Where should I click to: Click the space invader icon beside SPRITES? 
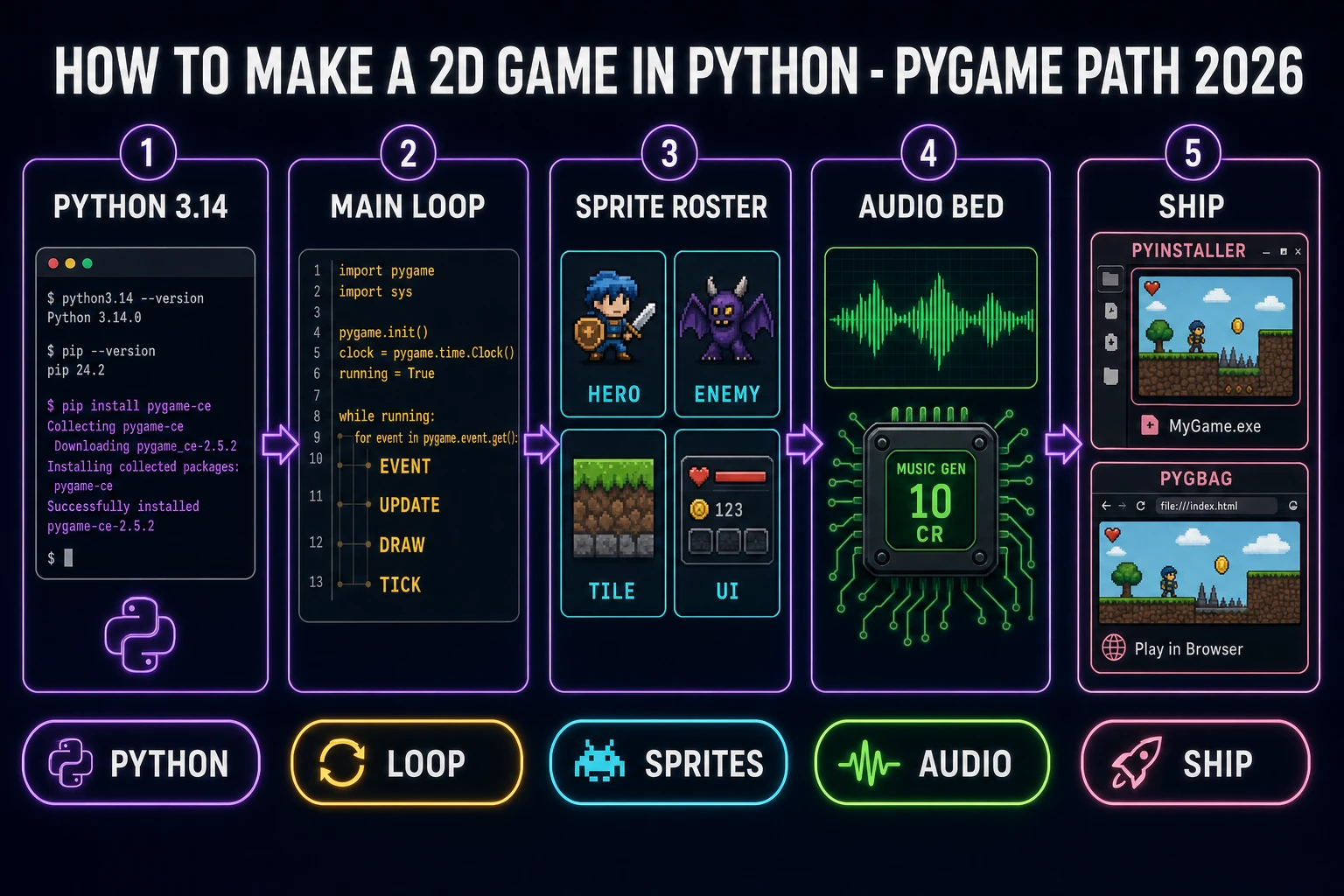click(x=599, y=760)
